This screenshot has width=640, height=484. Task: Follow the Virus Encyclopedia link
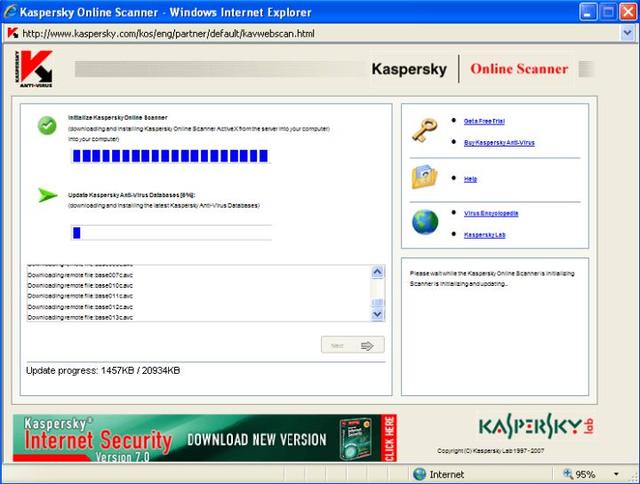click(491, 213)
